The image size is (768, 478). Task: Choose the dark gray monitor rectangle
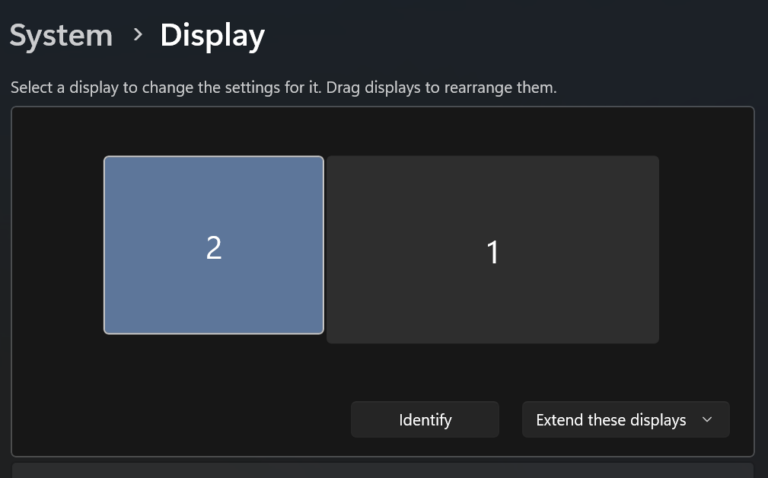click(x=560, y=300)
